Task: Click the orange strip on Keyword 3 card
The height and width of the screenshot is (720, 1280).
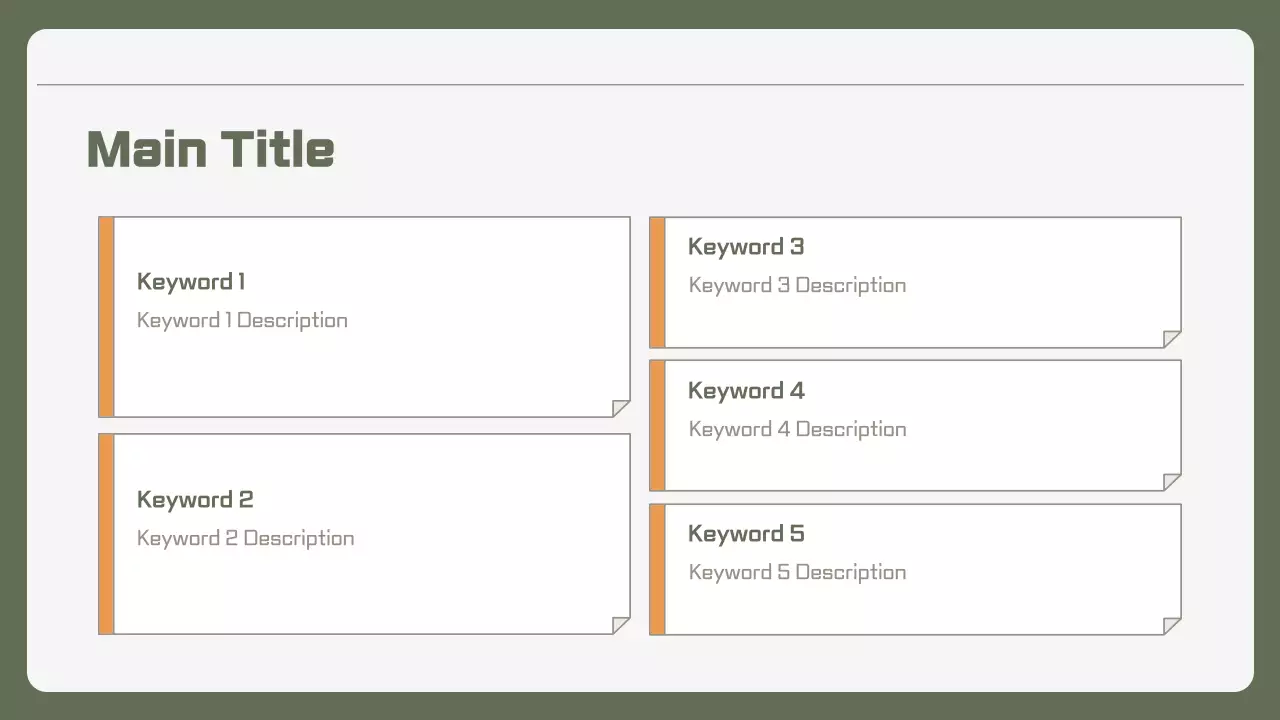Action: click(657, 283)
